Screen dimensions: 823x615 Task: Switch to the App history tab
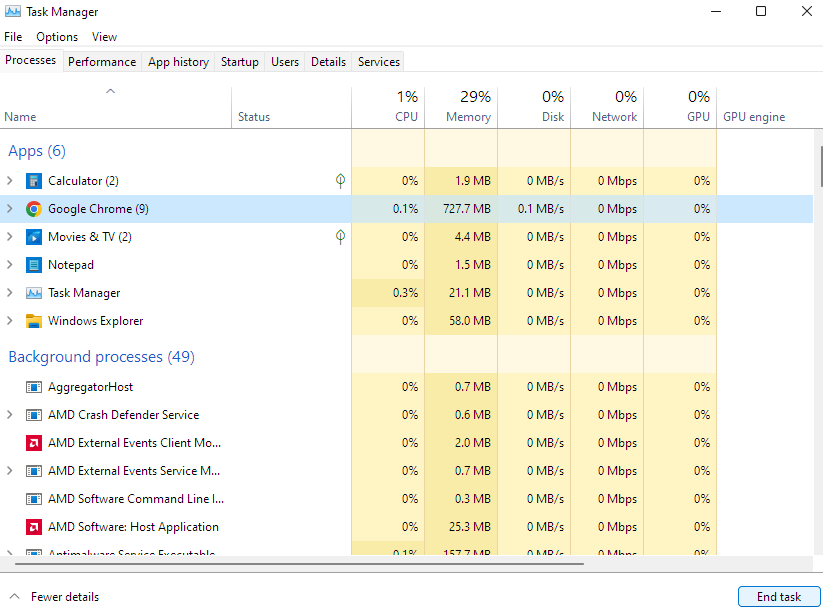(178, 62)
